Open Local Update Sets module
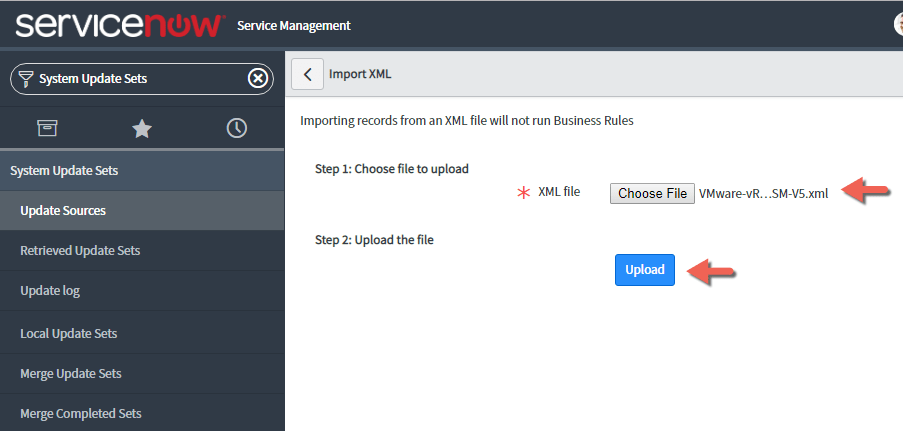 (69, 333)
